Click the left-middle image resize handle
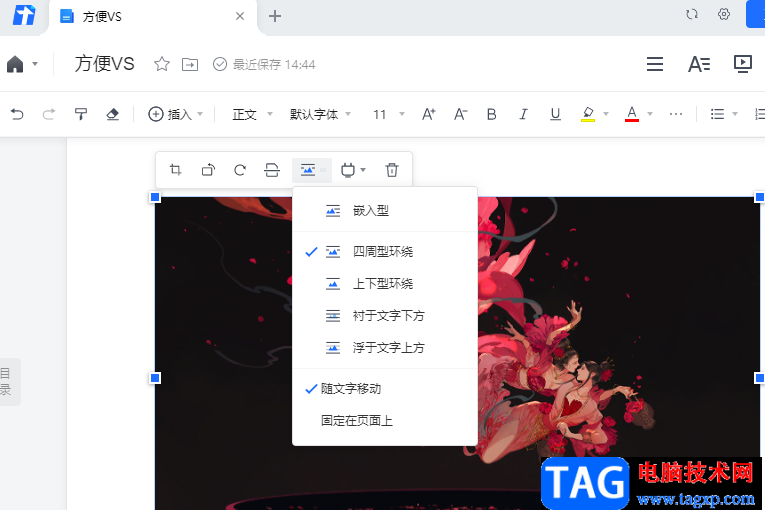The height and width of the screenshot is (510, 765). point(155,378)
